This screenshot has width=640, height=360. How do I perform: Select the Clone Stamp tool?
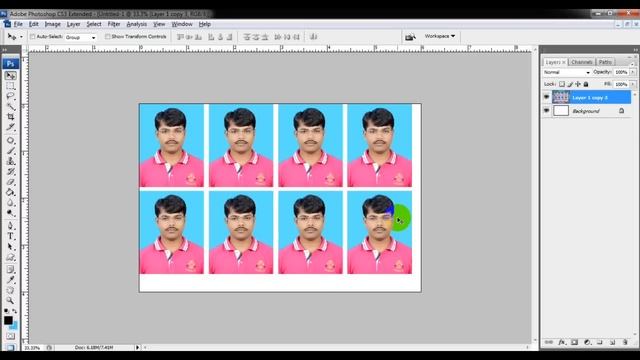pyautogui.click(x=11, y=161)
